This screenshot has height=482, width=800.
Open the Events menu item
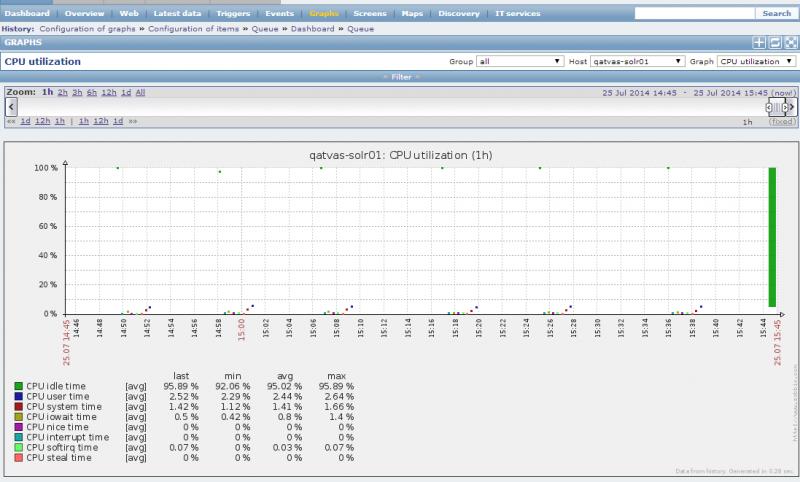point(279,13)
